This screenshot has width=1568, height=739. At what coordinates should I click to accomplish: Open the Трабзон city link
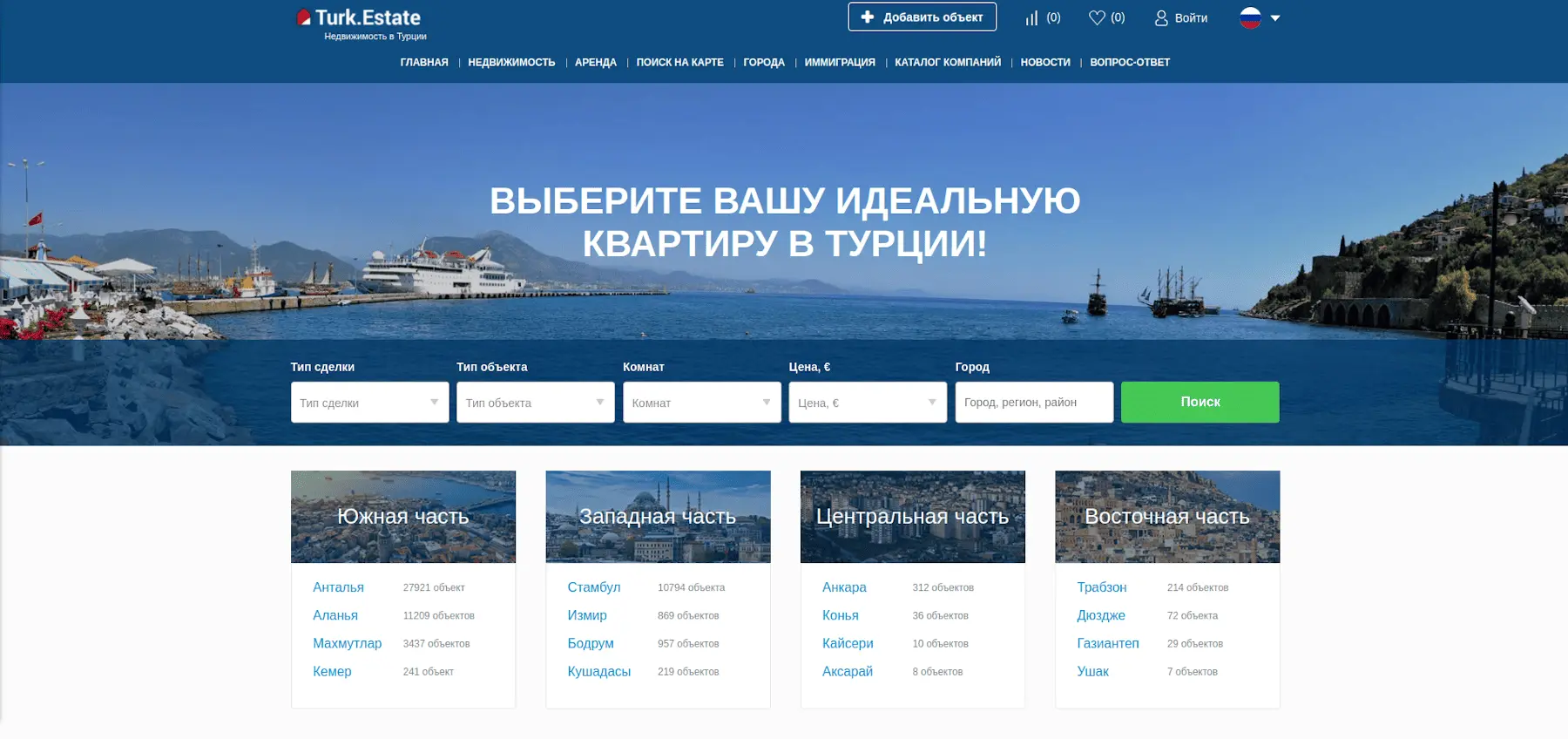(x=1102, y=587)
